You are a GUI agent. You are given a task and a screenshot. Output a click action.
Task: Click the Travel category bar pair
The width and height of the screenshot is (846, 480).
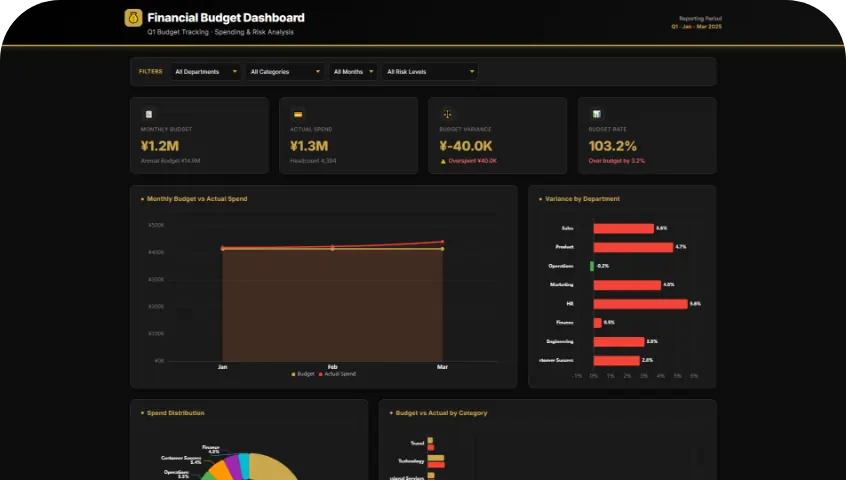coord(431,444)
